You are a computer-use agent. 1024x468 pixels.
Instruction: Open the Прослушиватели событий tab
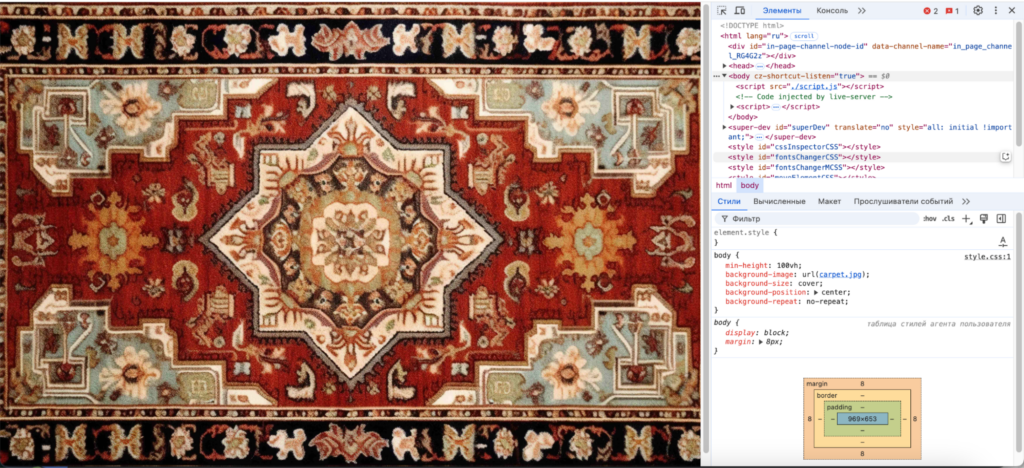click(903, 201)
